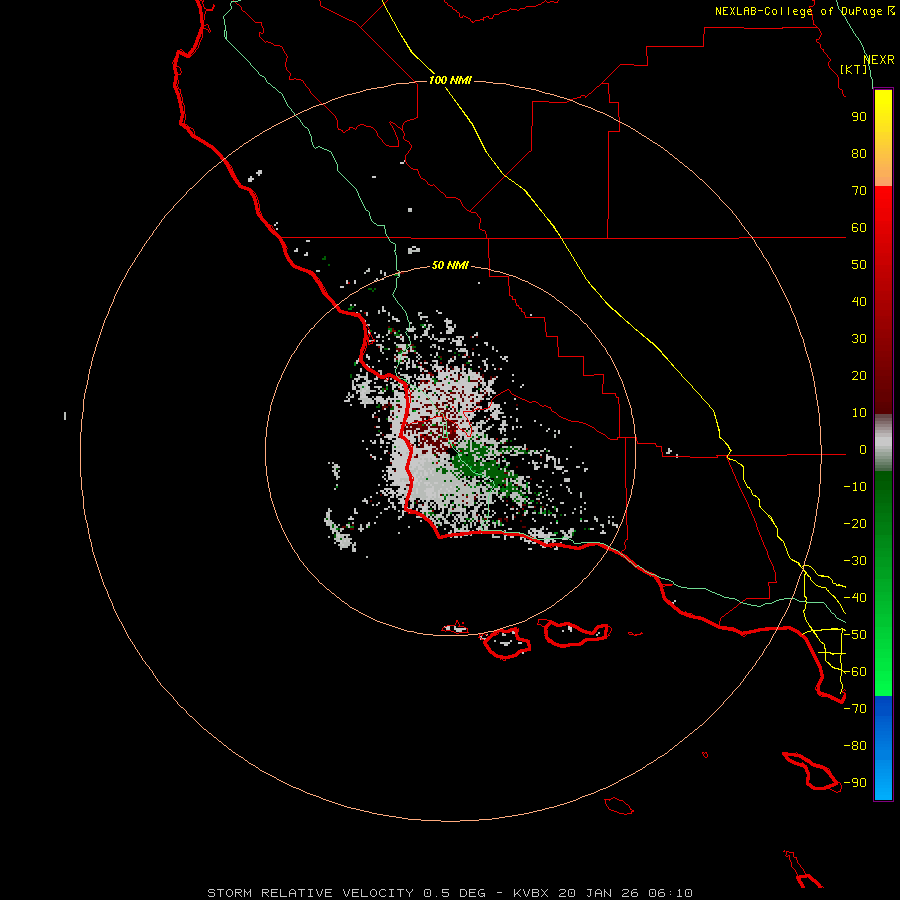Image resolution: width=900 pixels, height=900 pixels.
Task: Click the "-80" scale value
Action: tap(855, 746)
